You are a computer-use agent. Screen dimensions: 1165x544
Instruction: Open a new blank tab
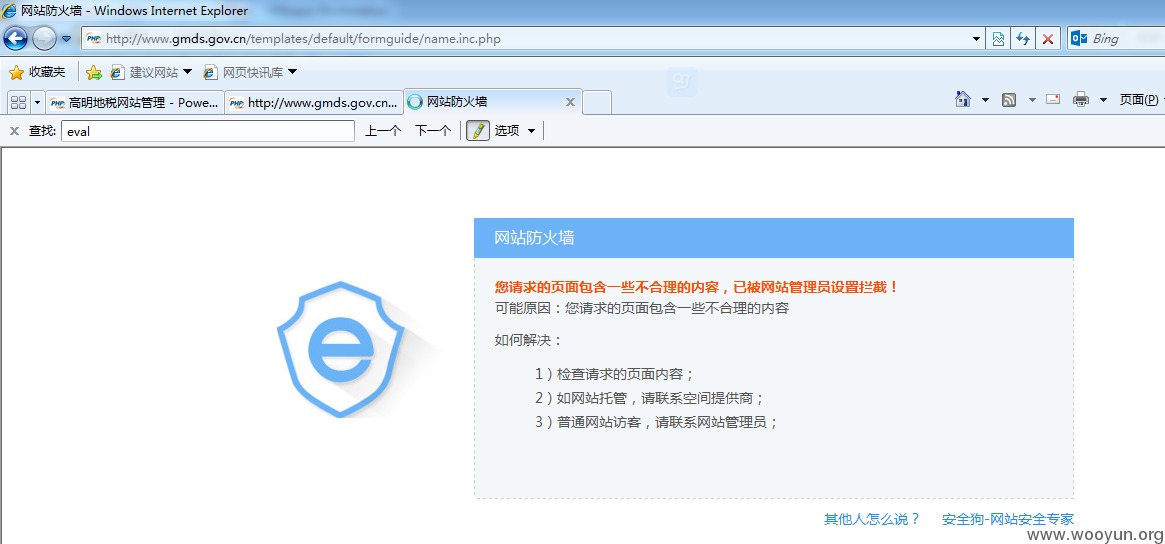click(597, 103)
